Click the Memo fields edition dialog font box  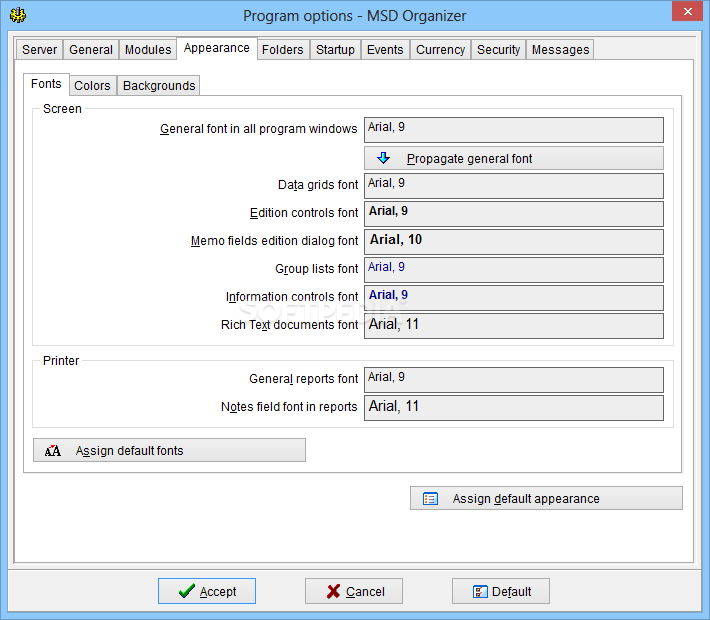point(514,242)
